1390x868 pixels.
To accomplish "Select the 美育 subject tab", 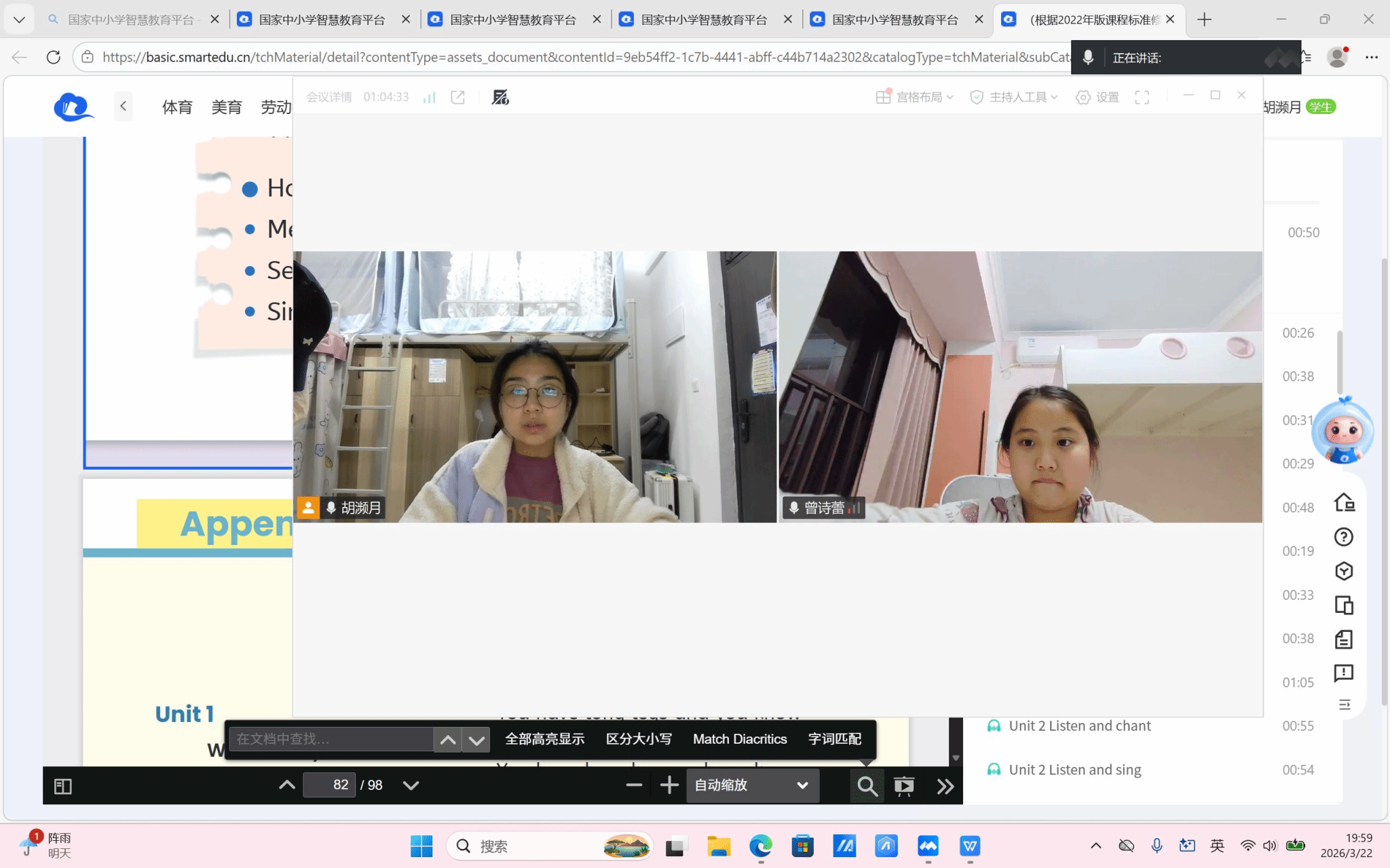I will tap(227, 107).
